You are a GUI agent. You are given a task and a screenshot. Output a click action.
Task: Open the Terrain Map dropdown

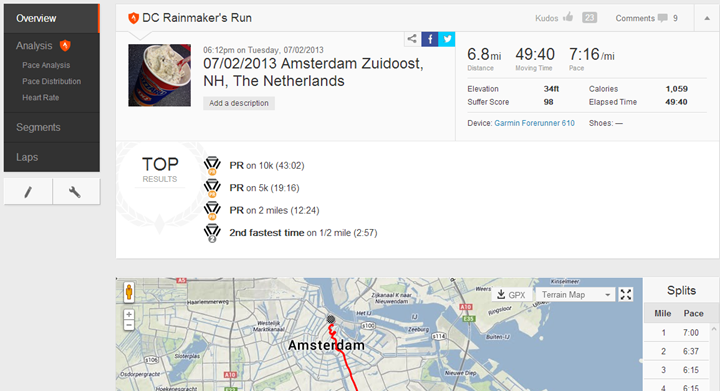(575, 295)
